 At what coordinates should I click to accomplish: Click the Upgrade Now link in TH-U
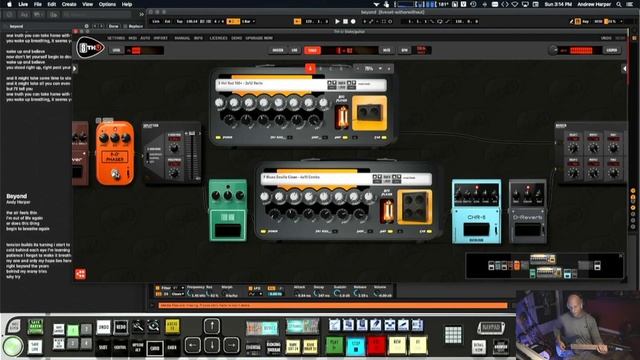point(259,38)
